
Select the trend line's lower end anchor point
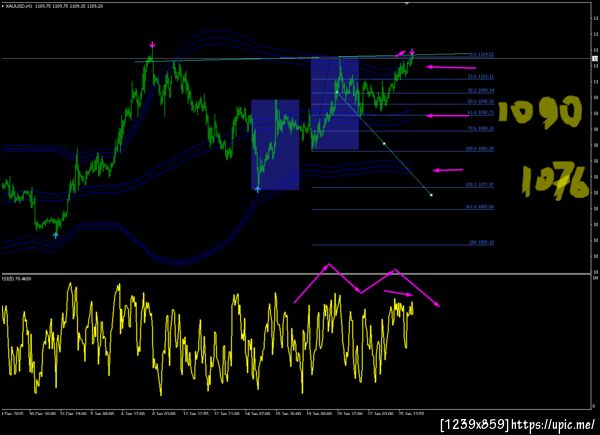(431, 195)
